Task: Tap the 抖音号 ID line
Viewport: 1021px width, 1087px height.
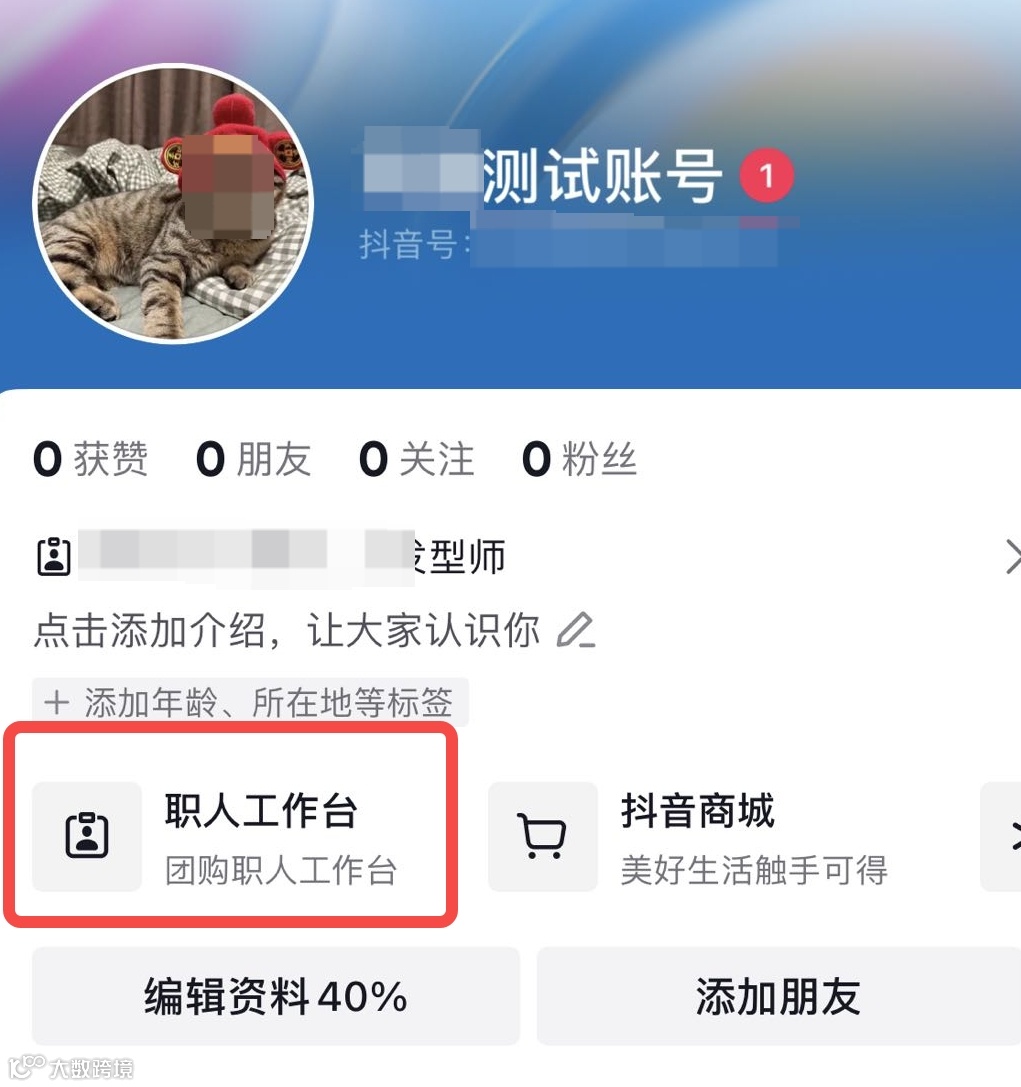Action: pyautogui.click(x=568, y=245)
